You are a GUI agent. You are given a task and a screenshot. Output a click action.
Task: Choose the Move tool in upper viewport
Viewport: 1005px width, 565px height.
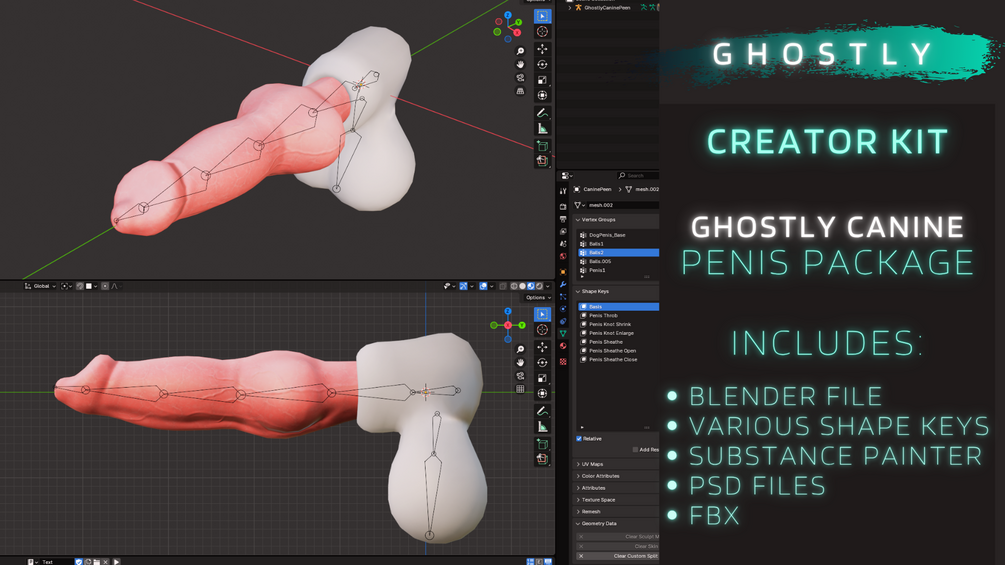coord(542,49)
